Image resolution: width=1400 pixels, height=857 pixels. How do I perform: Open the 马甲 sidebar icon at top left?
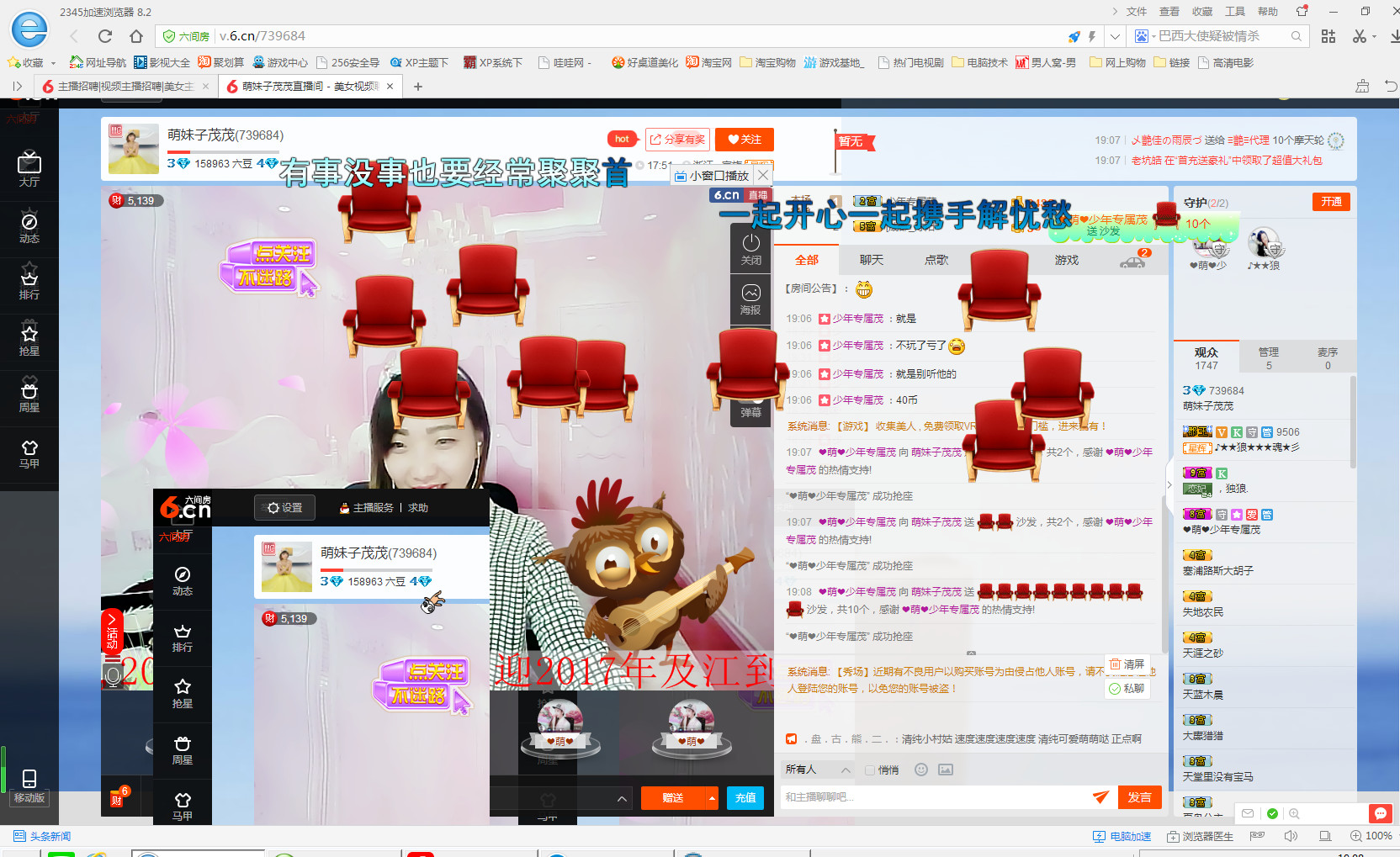point(29,453)
